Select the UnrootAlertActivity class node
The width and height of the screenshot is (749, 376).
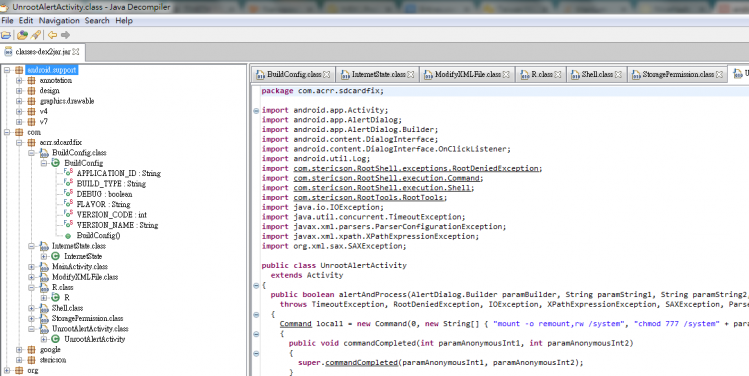pyautogui.click(x=95, y=339)
